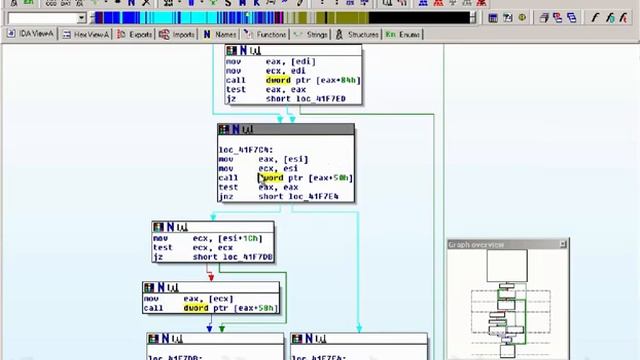Click the N icon on the loc_41F7C4 node
The image size is (640, 360).
tap(236, 129)
